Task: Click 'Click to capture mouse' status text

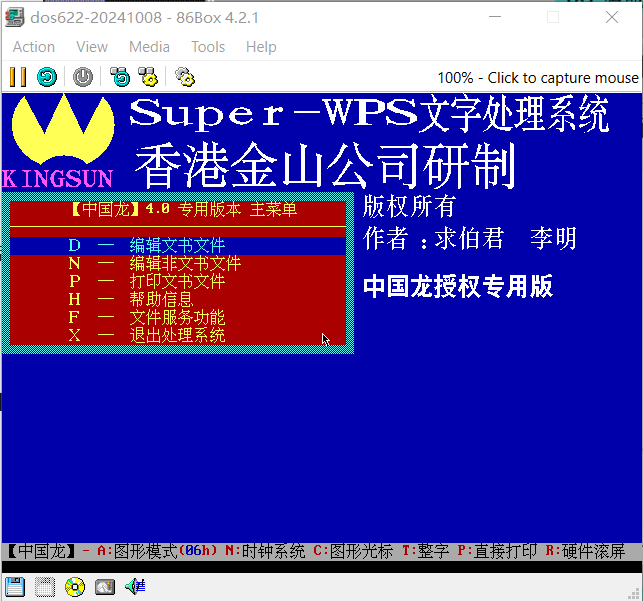Action: point(563,77)
